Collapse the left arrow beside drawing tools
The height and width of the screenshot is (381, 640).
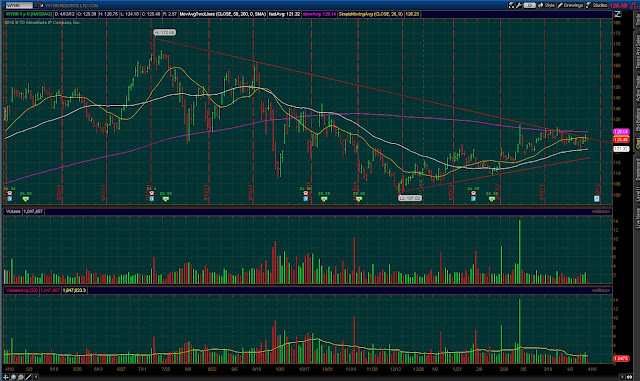[36, 377]
